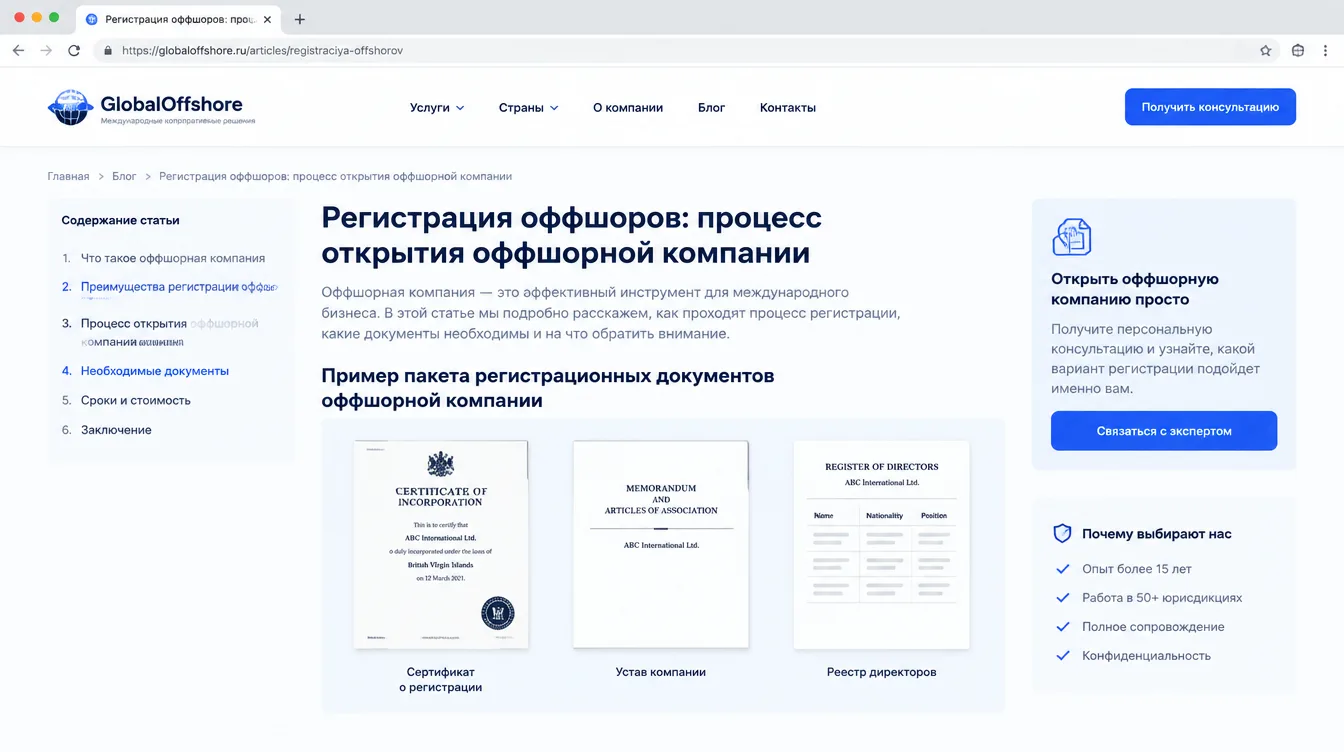Screen dimensions: 1344x752
Task: Open a new browser tab with plus
Action: 300,19
